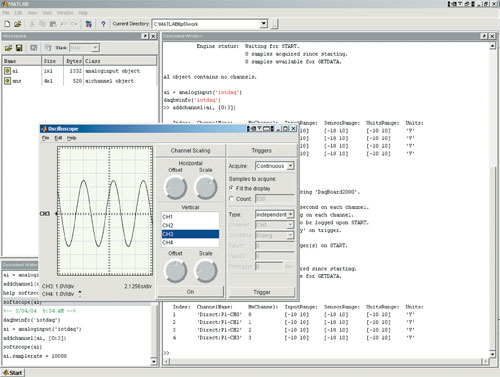Click the Trigger button

[262, 292]
